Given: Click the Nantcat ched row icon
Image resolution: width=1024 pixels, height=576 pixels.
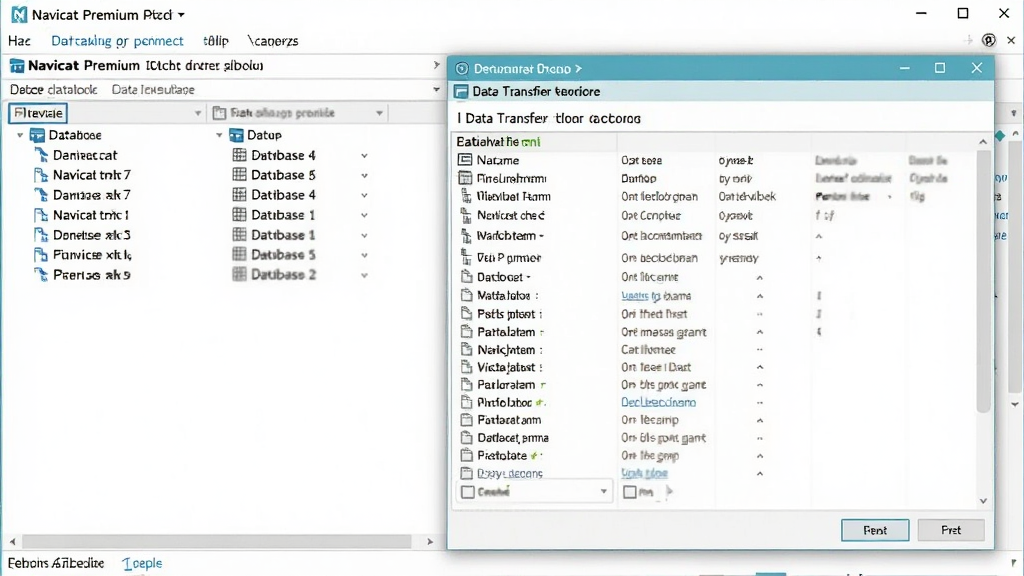Looking at the screenshot, I should tap(466, 215).
